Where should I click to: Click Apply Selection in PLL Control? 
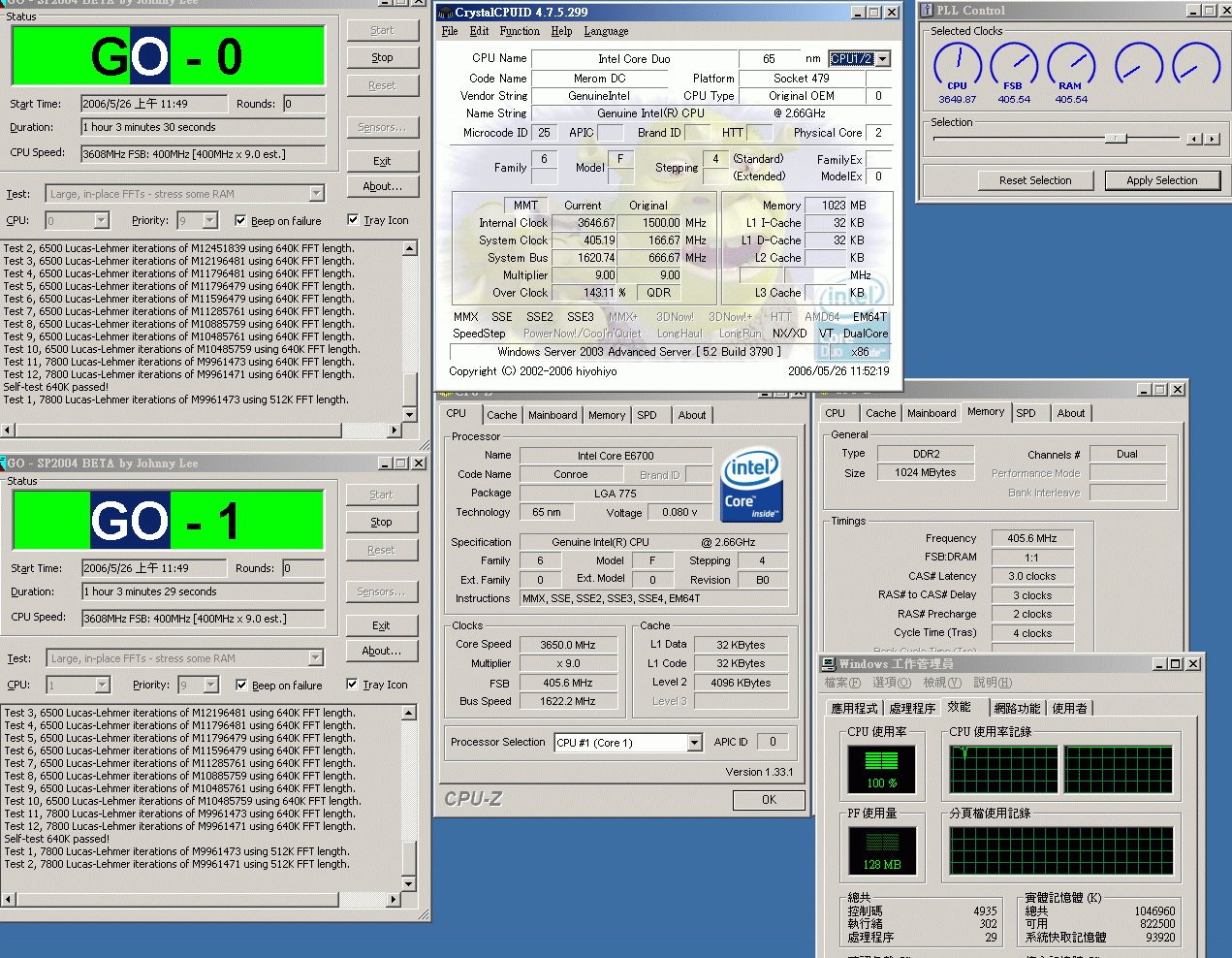tap(1161, 180)
